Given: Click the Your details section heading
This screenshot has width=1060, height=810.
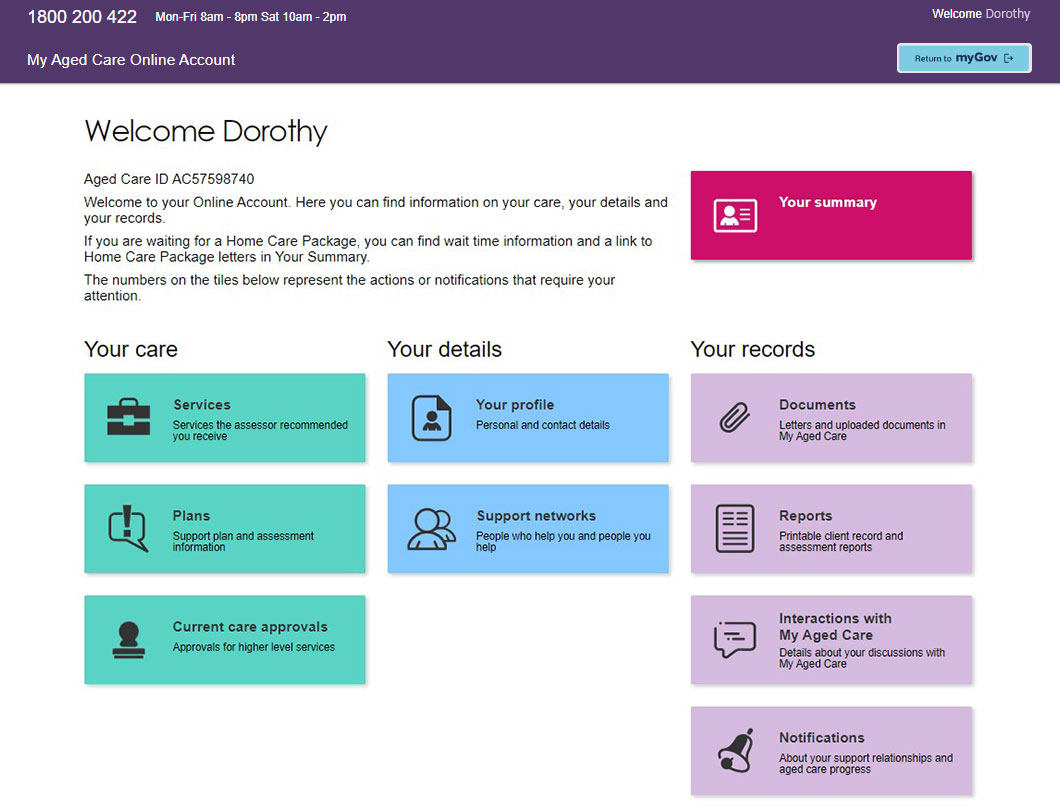Looking at the screenshot, I should (444, 349).
